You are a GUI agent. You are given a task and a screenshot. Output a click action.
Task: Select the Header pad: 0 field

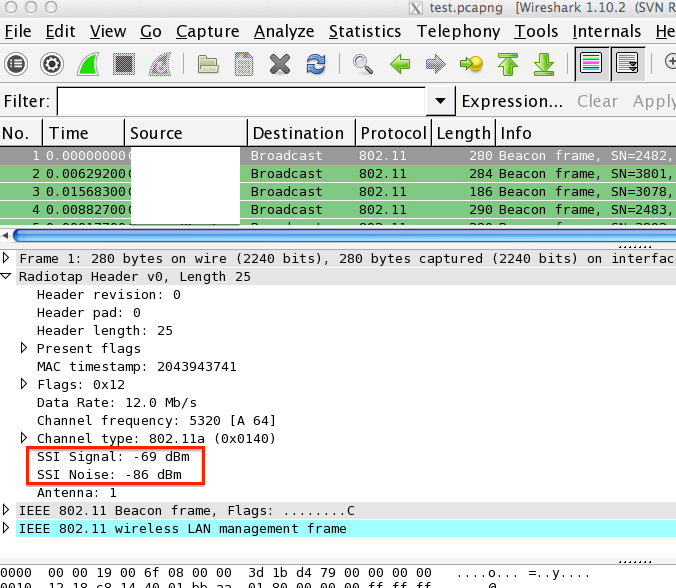click(89, 313)
